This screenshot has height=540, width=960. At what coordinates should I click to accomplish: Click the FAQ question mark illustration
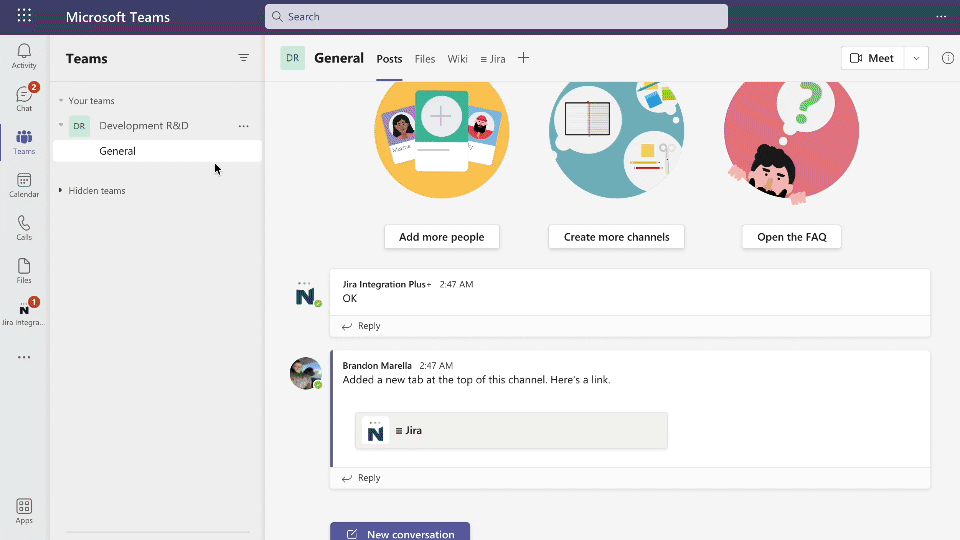(x=792, y=142)
